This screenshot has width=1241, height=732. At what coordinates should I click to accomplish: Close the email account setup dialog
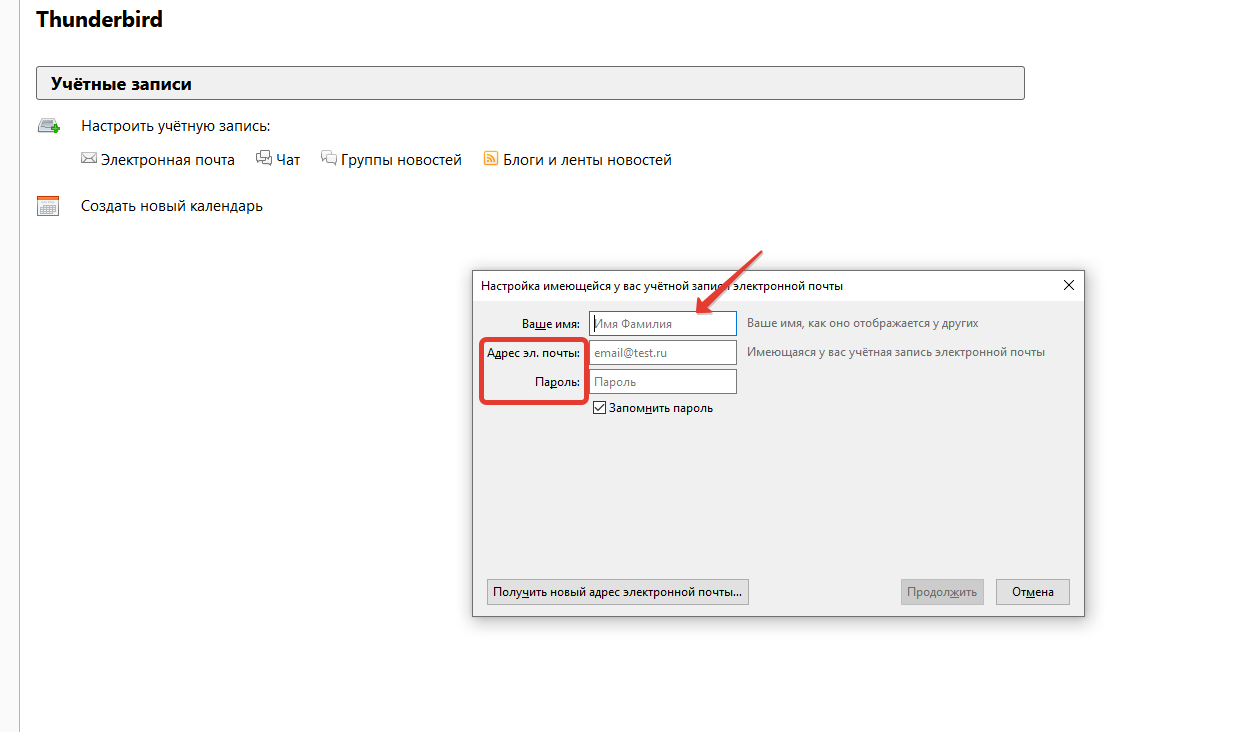[x=1068, y=285]
